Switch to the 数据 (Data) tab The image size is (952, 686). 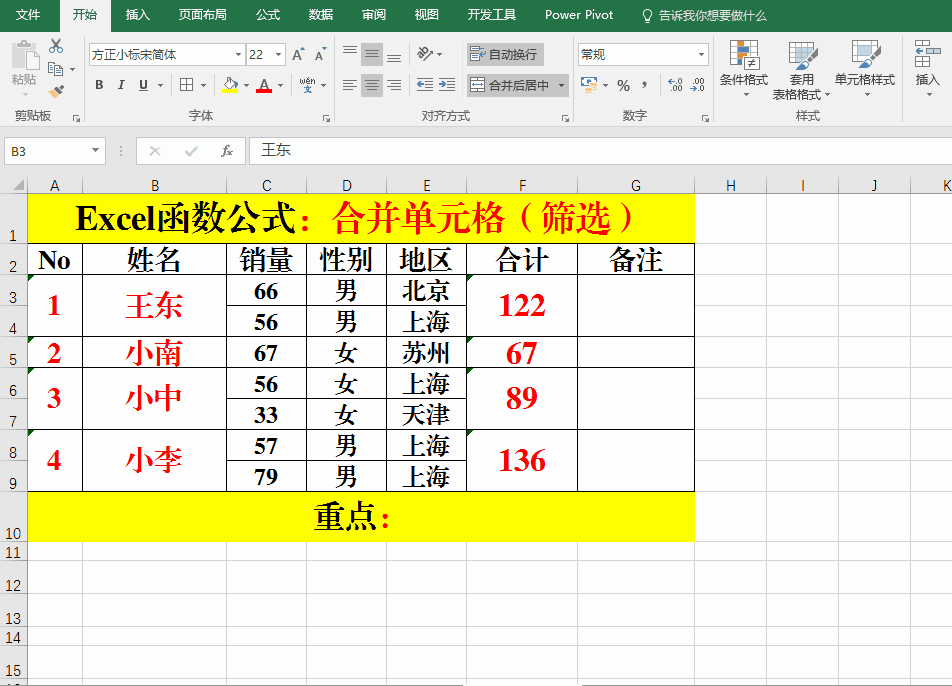(321, 15)
